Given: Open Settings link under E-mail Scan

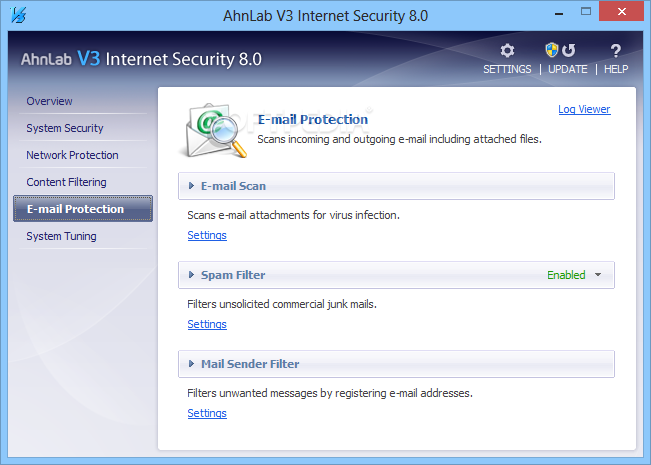Looking at the screenshot, I should 207,236.
